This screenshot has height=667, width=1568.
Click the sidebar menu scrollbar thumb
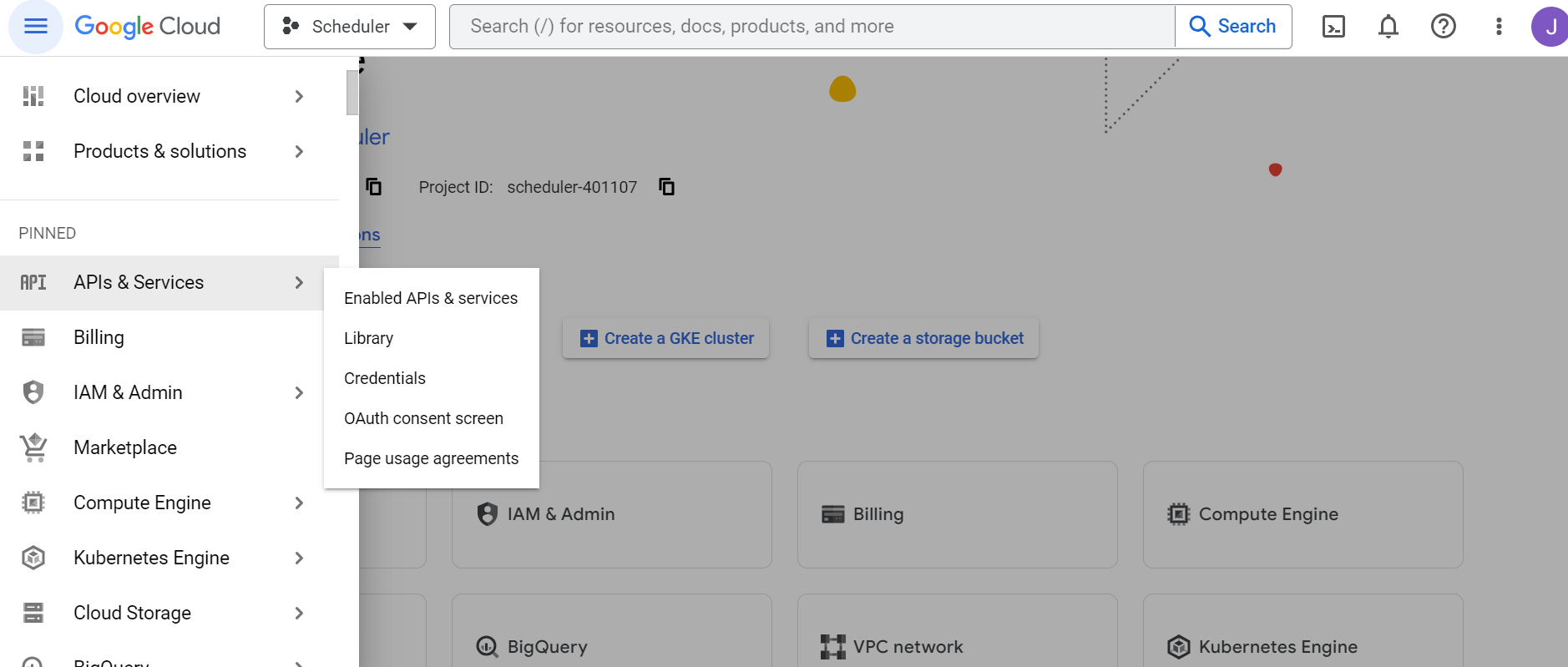click(x=352, y=93)
